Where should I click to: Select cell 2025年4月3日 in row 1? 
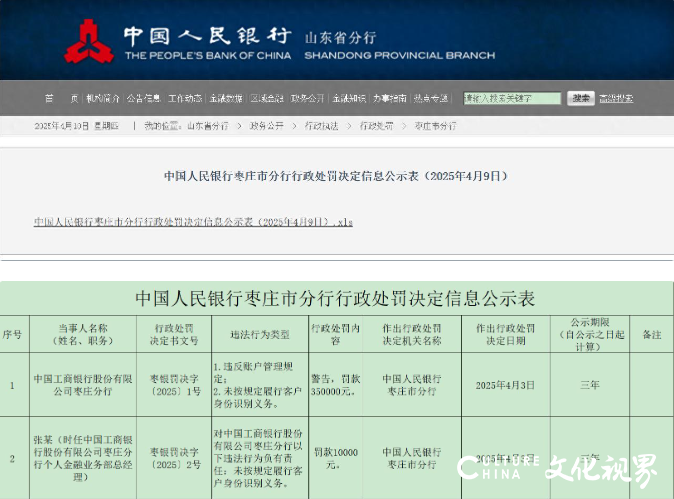pyautogui.click(x=506, y=385)
